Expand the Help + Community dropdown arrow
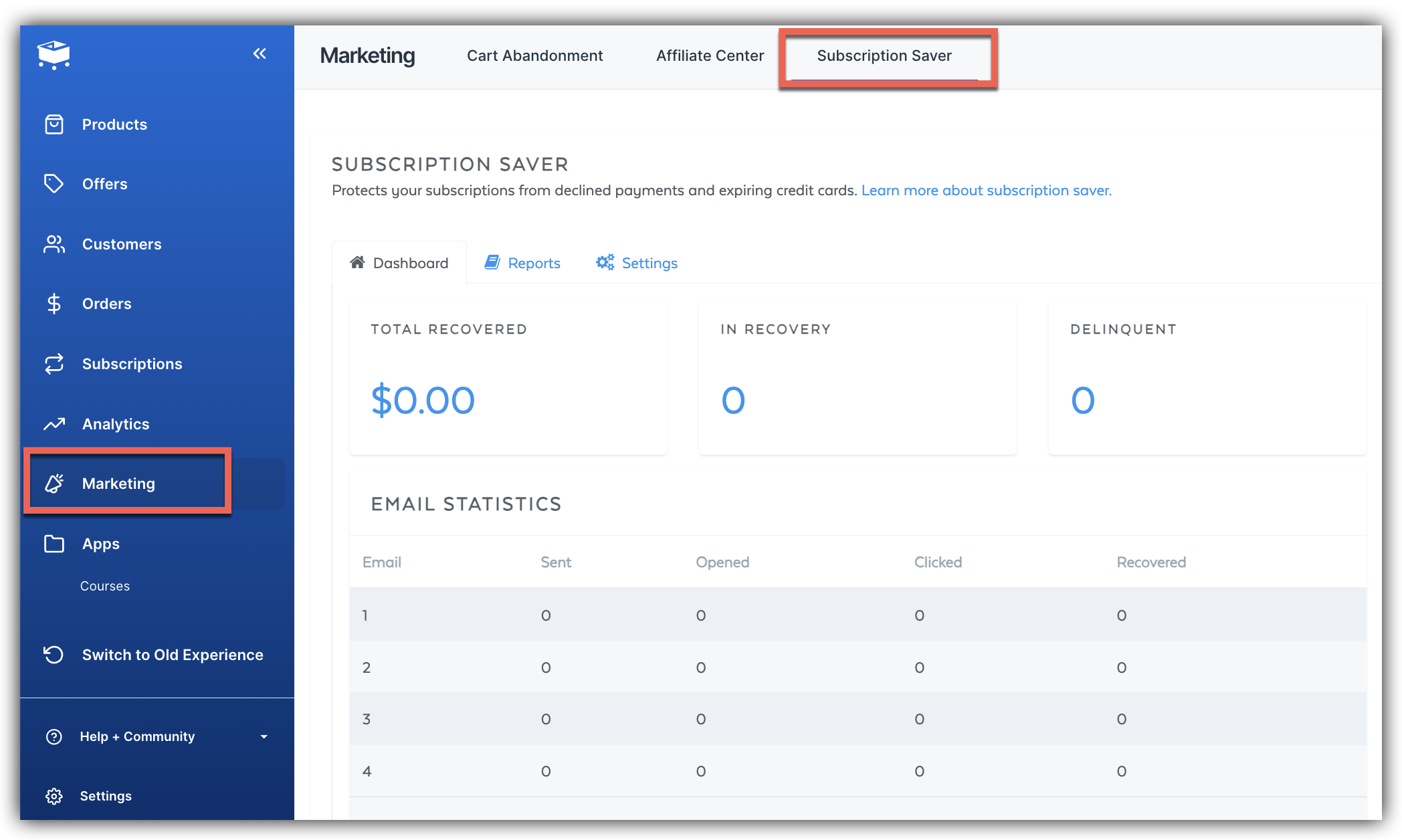1402x840 pixels. click(x=264, y=736)
